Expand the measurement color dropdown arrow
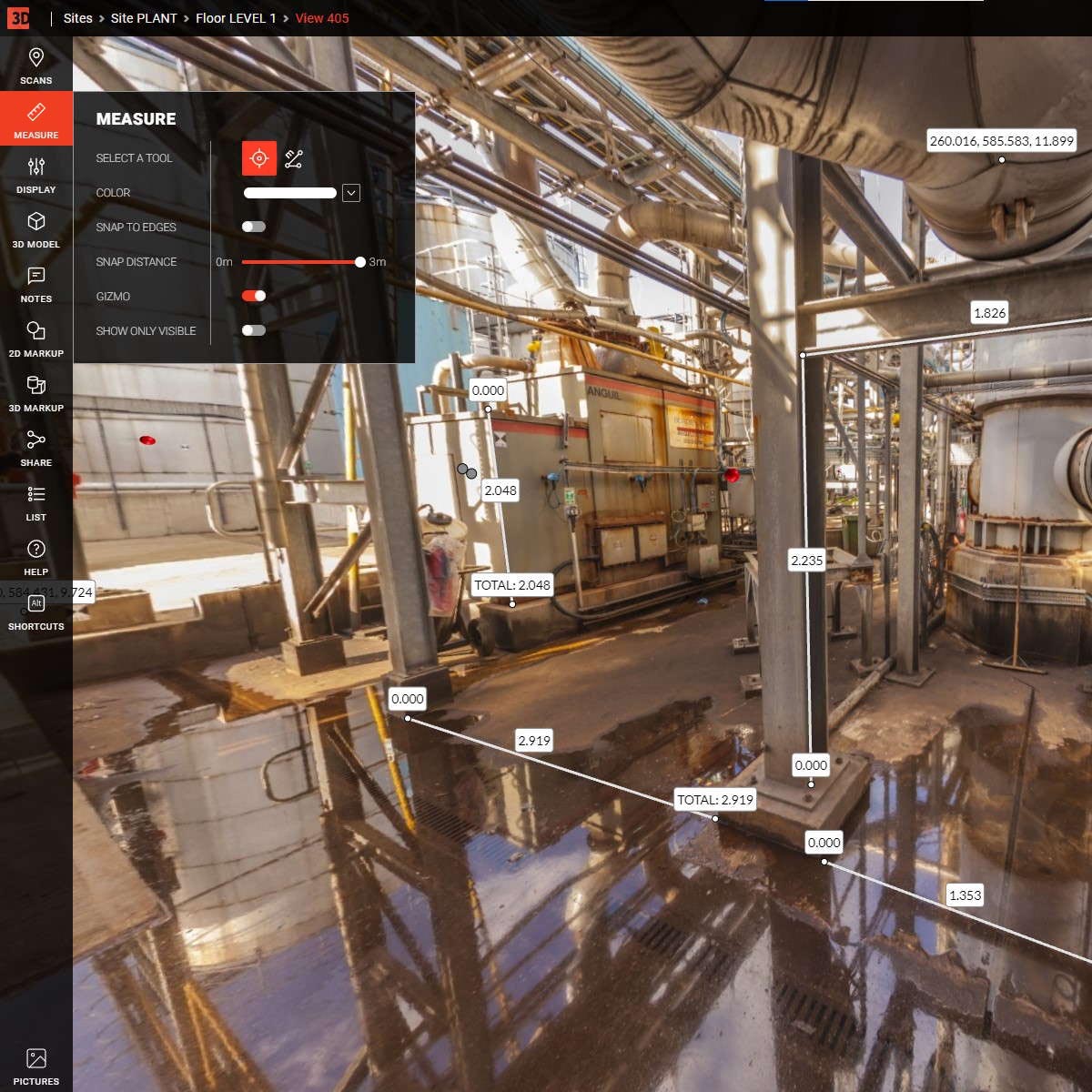 [x=351, y=193]
